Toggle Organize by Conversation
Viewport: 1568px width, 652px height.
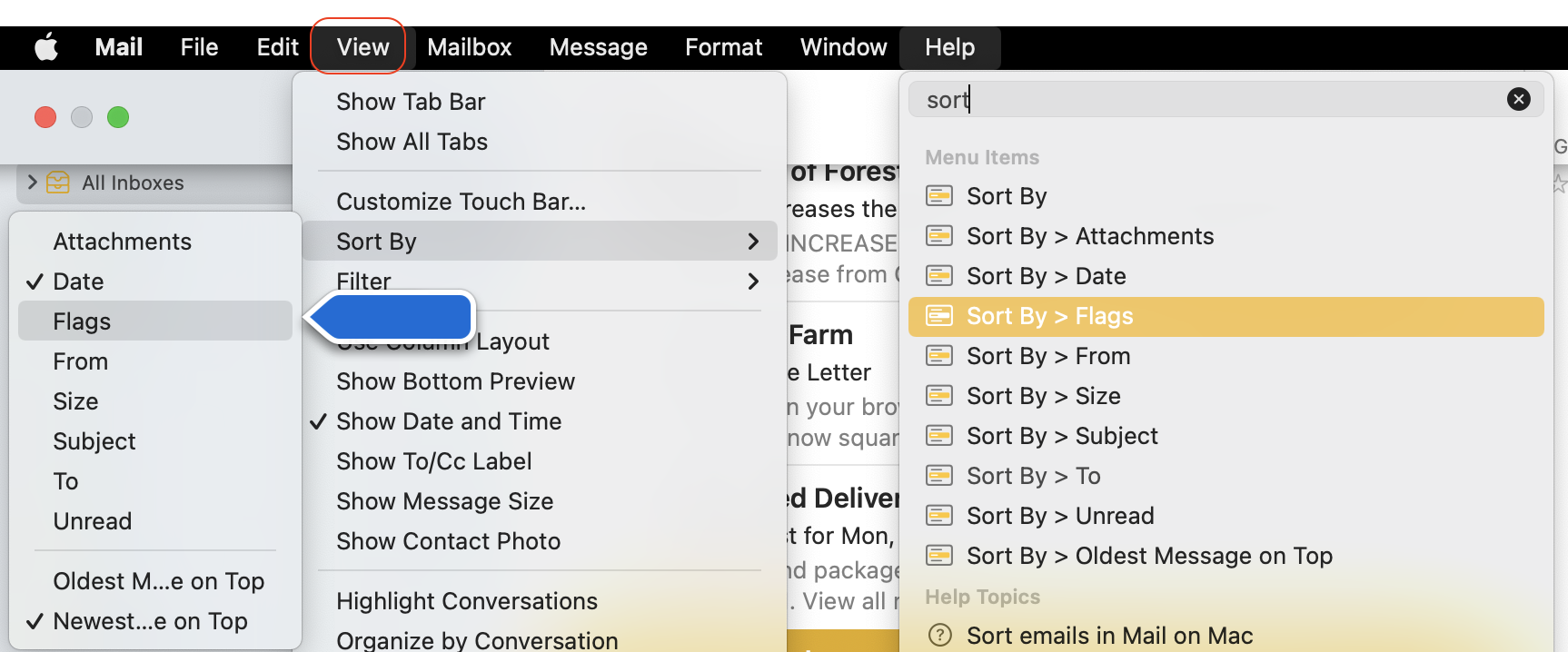tap(540, 640)
